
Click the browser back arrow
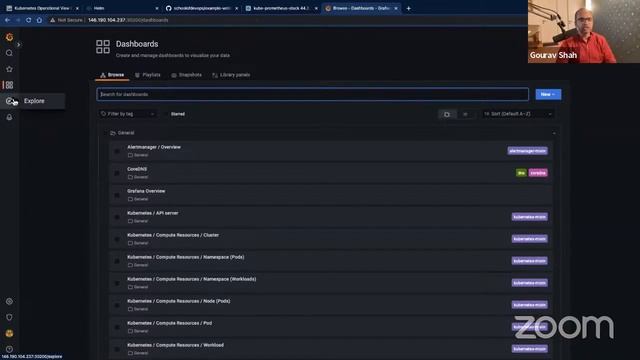click(7, 20)
